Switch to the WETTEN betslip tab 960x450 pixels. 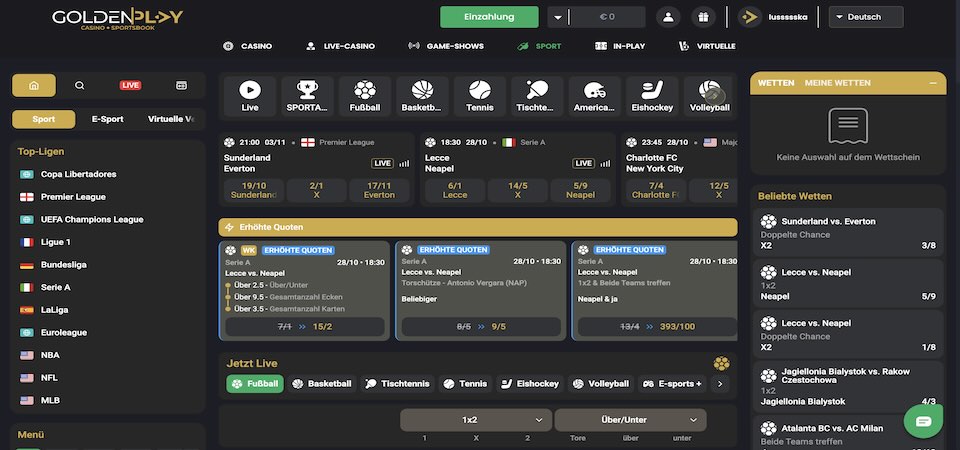pos(776,83)
